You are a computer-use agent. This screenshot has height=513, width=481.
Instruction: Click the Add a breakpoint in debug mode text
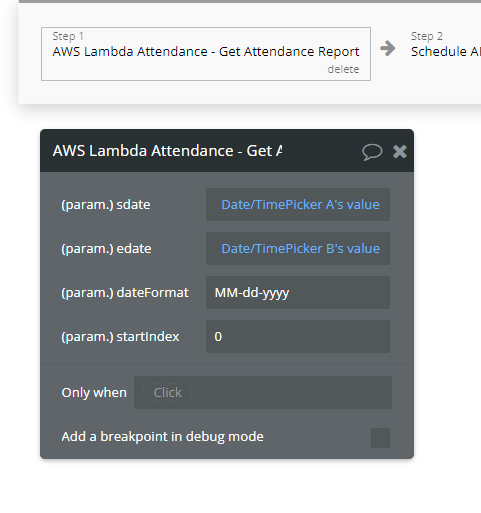163,436
